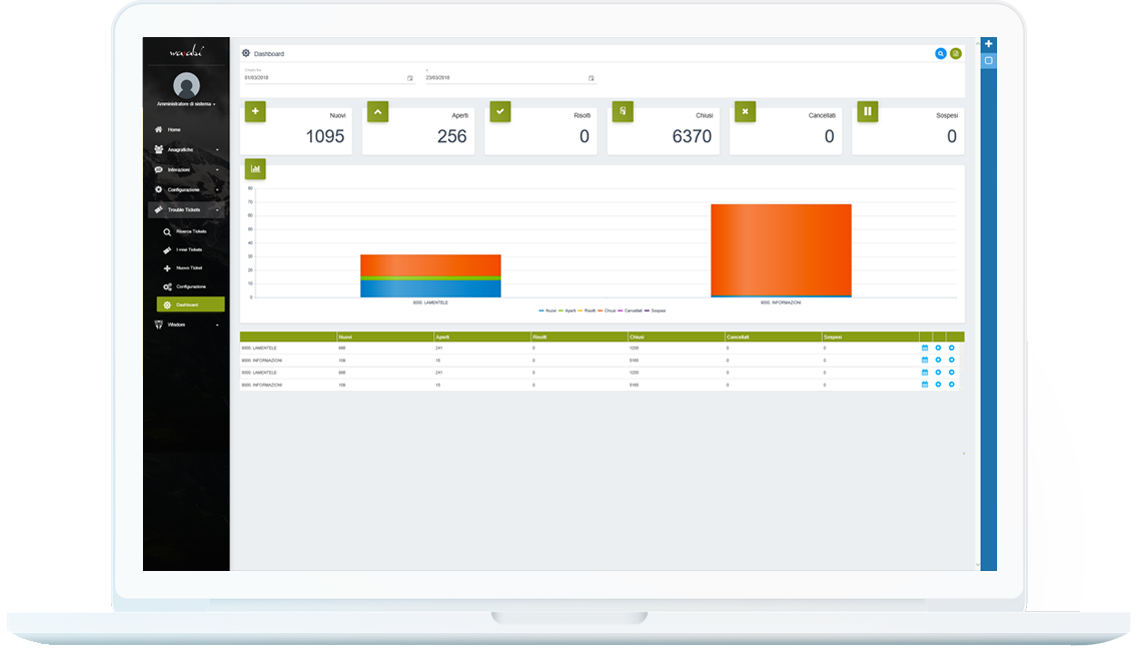Click the X icon on Cancellati card
The width and height of the screenshot is (1138, 649).
click(745, 112)
